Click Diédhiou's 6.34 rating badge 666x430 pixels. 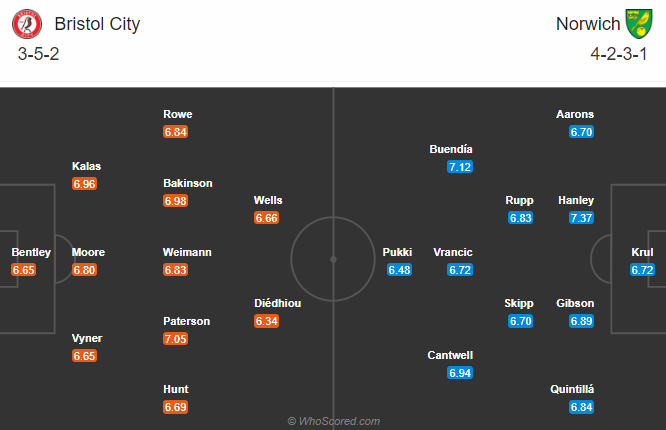pyautogui.click(x=267, y=321)
